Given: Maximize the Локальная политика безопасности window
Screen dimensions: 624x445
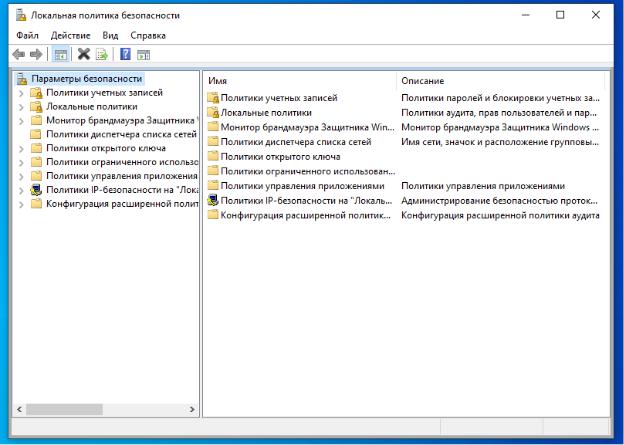Looking at the screenshot, I should [560, 15].
